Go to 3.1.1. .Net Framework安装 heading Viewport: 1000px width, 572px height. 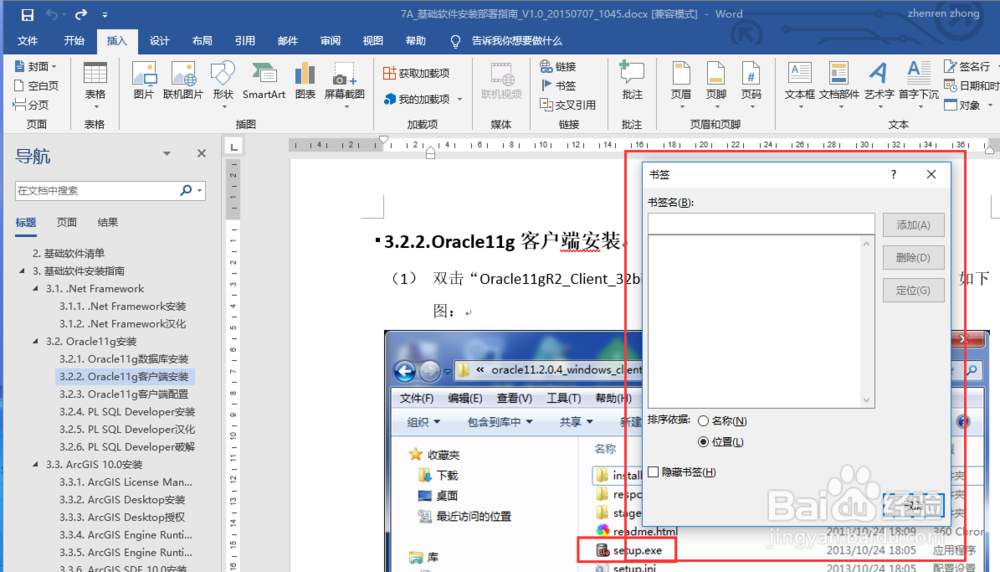122,306
